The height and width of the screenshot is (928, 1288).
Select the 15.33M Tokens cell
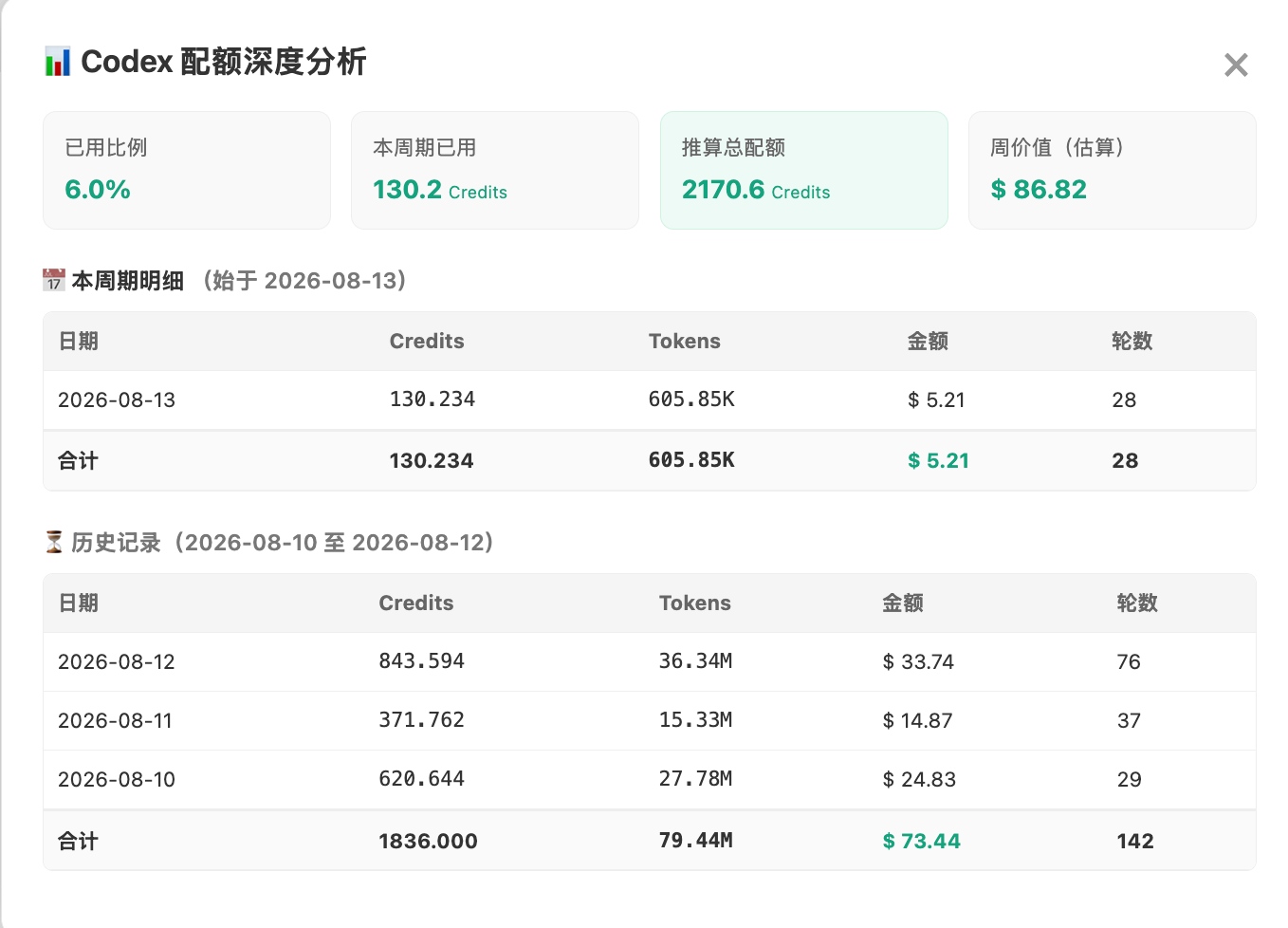[696, 720]
